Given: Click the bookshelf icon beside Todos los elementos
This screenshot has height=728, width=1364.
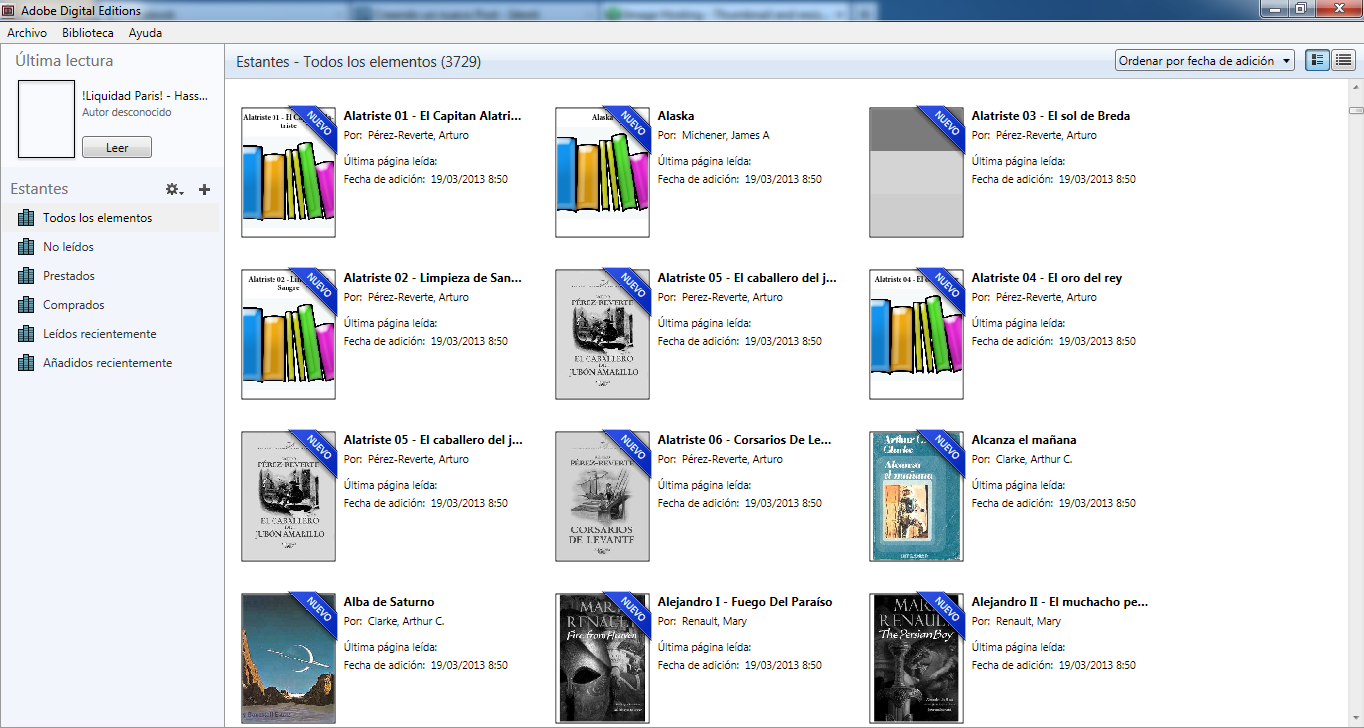Looking at the screenshot, I should 26,218.
